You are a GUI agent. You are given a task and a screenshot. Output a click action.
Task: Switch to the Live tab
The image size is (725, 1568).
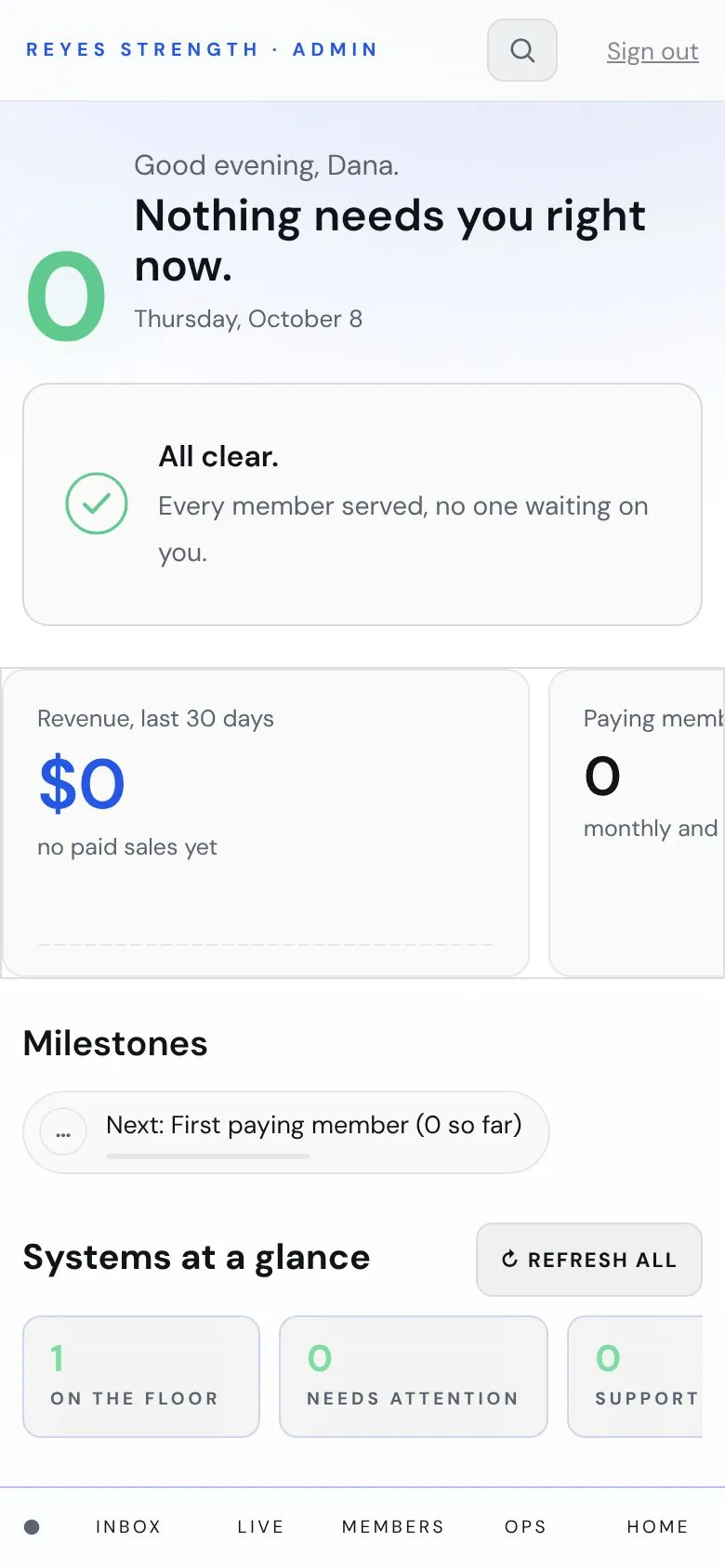click(260, 1527)
